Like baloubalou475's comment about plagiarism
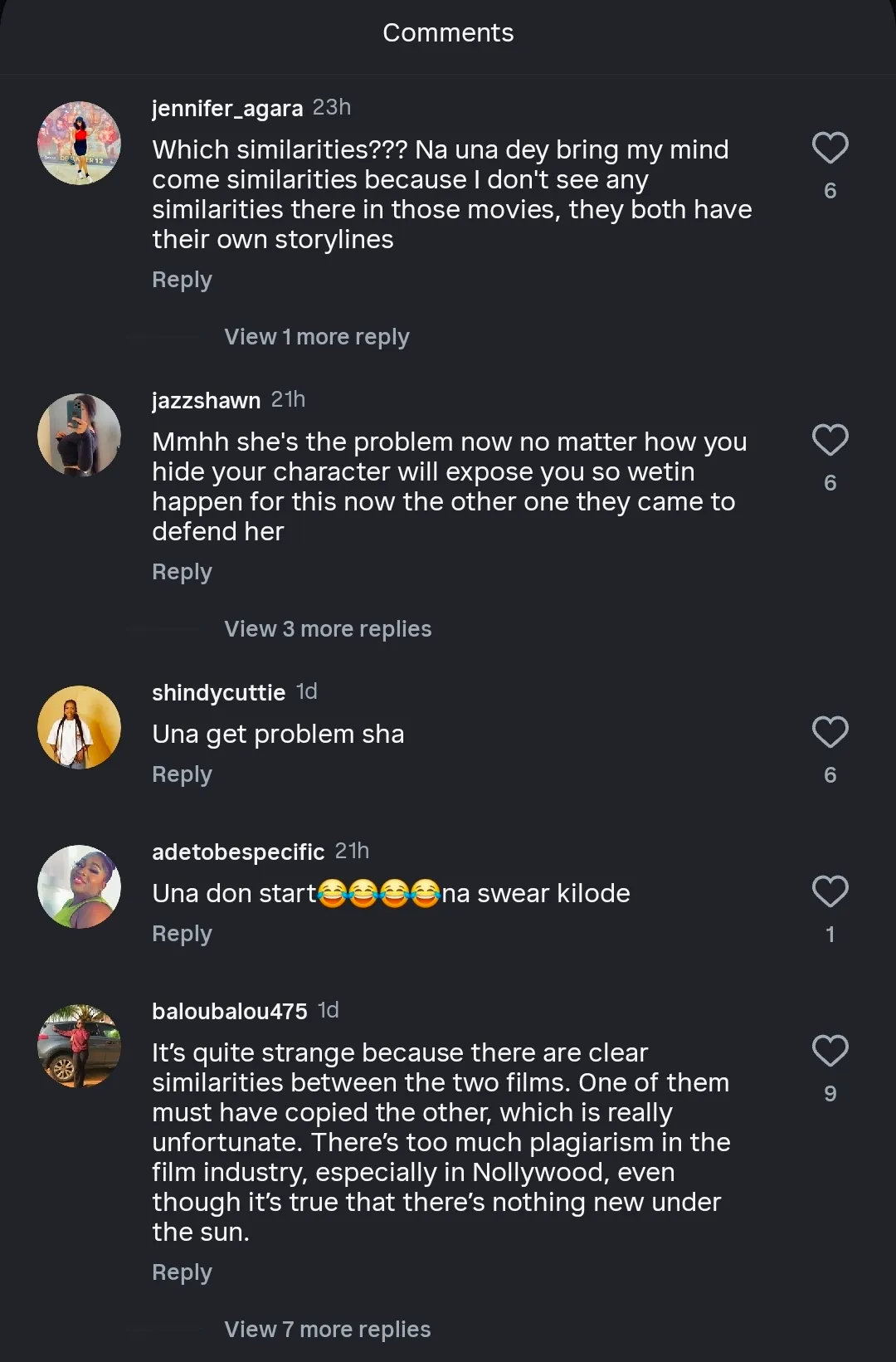896x1362 pixels. pos(830,1051)
